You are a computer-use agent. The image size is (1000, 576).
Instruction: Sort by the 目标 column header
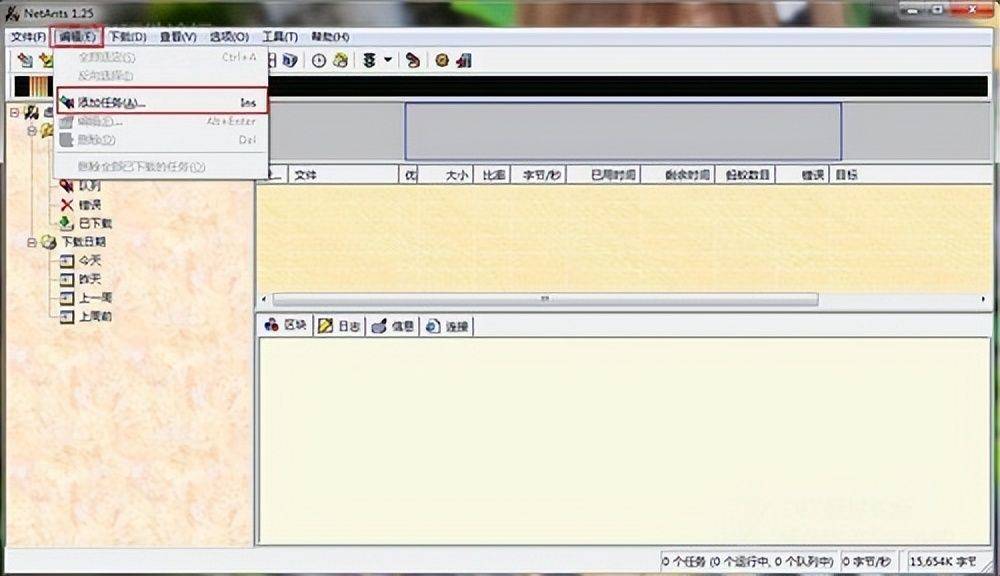[x=912, y=175]
